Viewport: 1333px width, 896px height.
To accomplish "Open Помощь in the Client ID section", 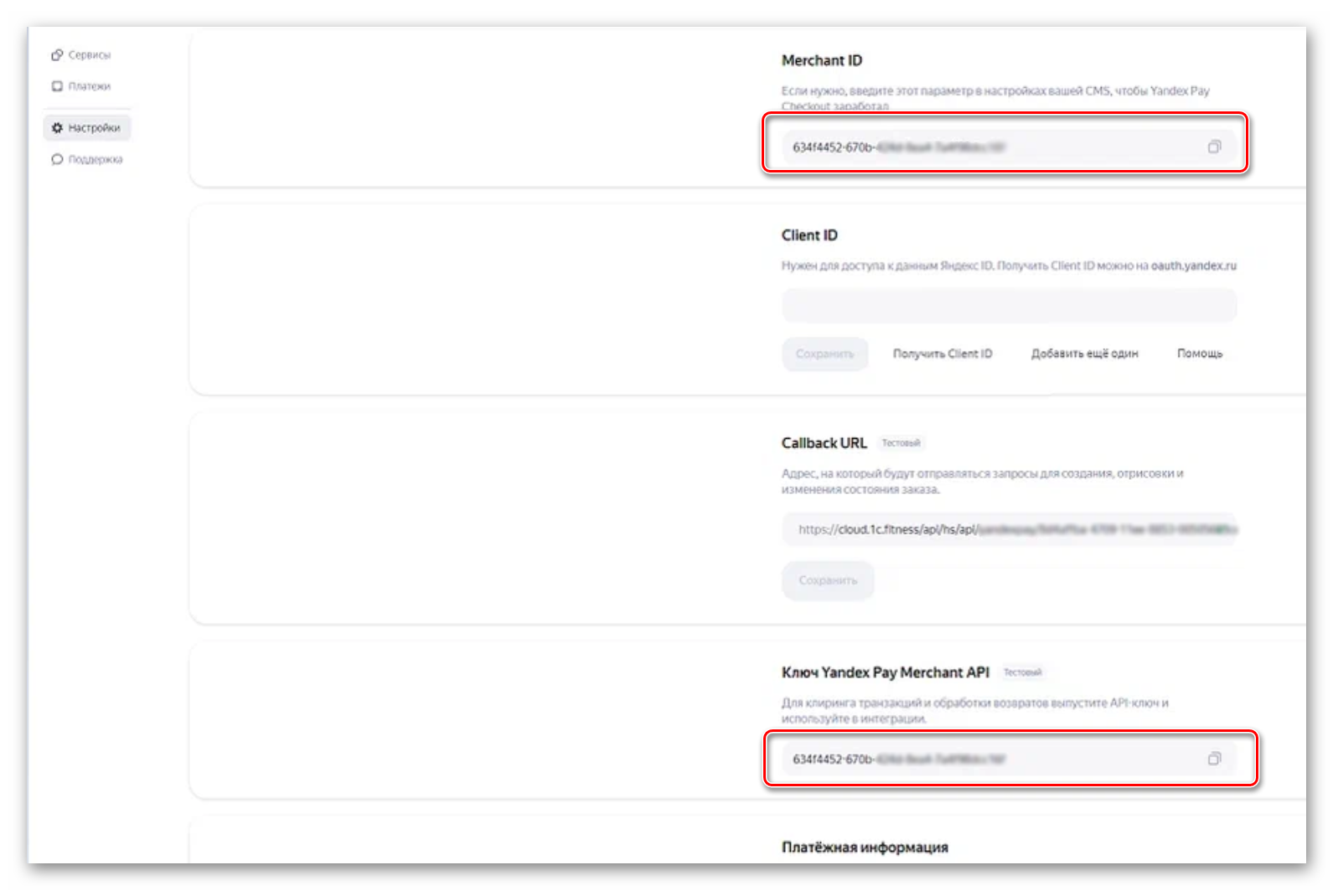I will pos(1199,354).
